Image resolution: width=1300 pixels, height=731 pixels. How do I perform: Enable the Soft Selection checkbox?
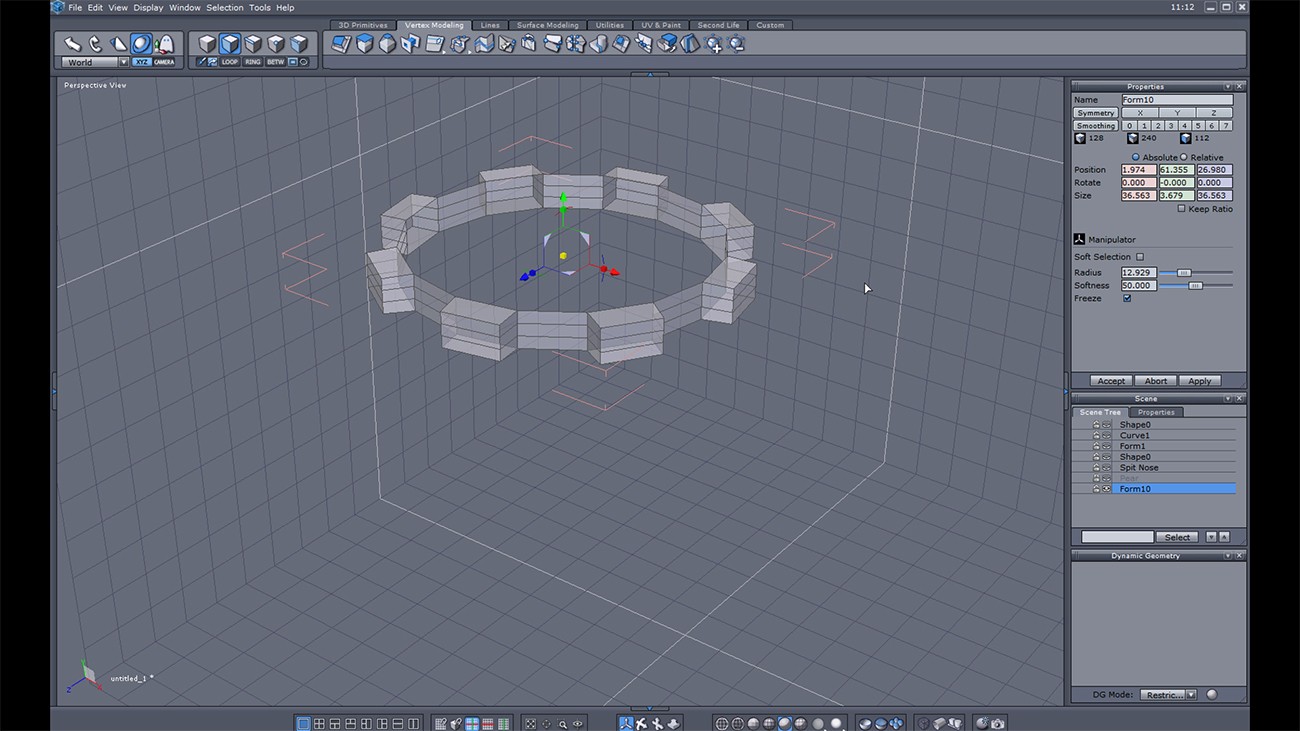[1140, 257]
